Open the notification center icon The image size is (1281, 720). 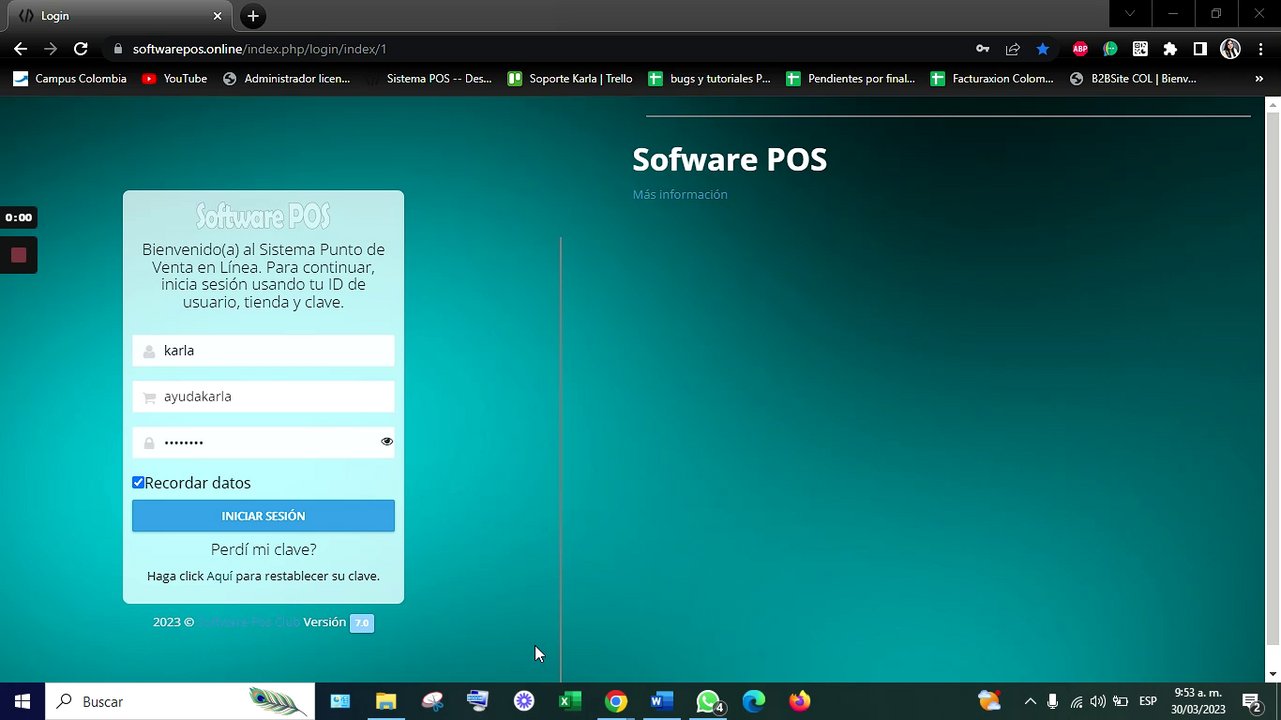(1250, 701)
